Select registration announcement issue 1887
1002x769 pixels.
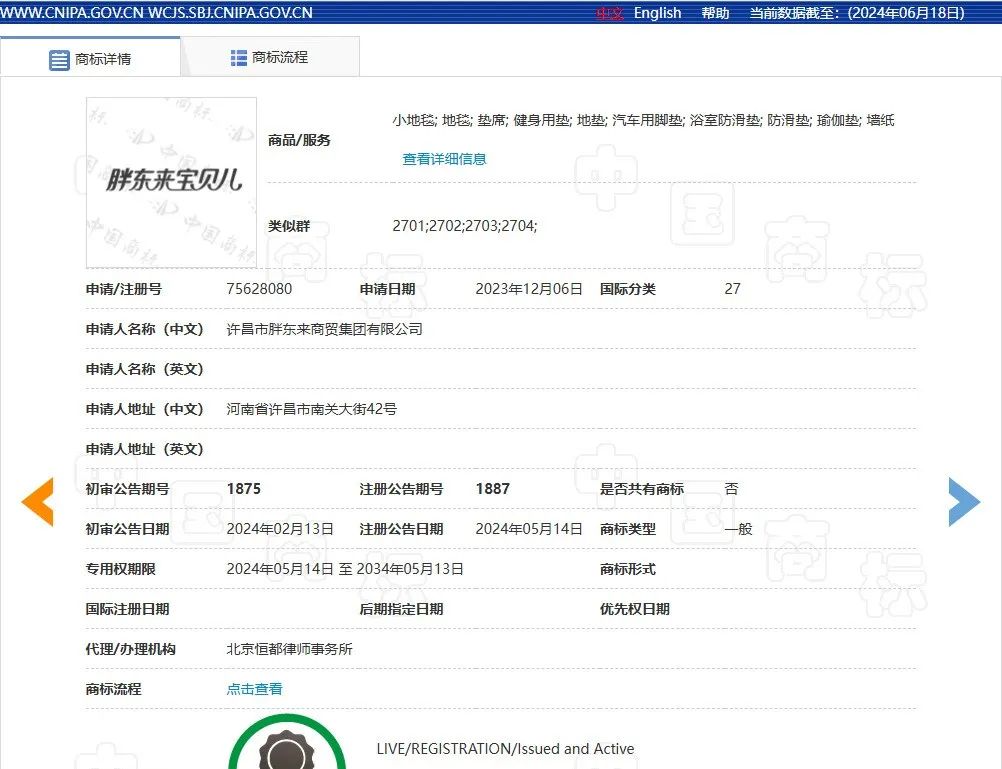click(493, 489)
